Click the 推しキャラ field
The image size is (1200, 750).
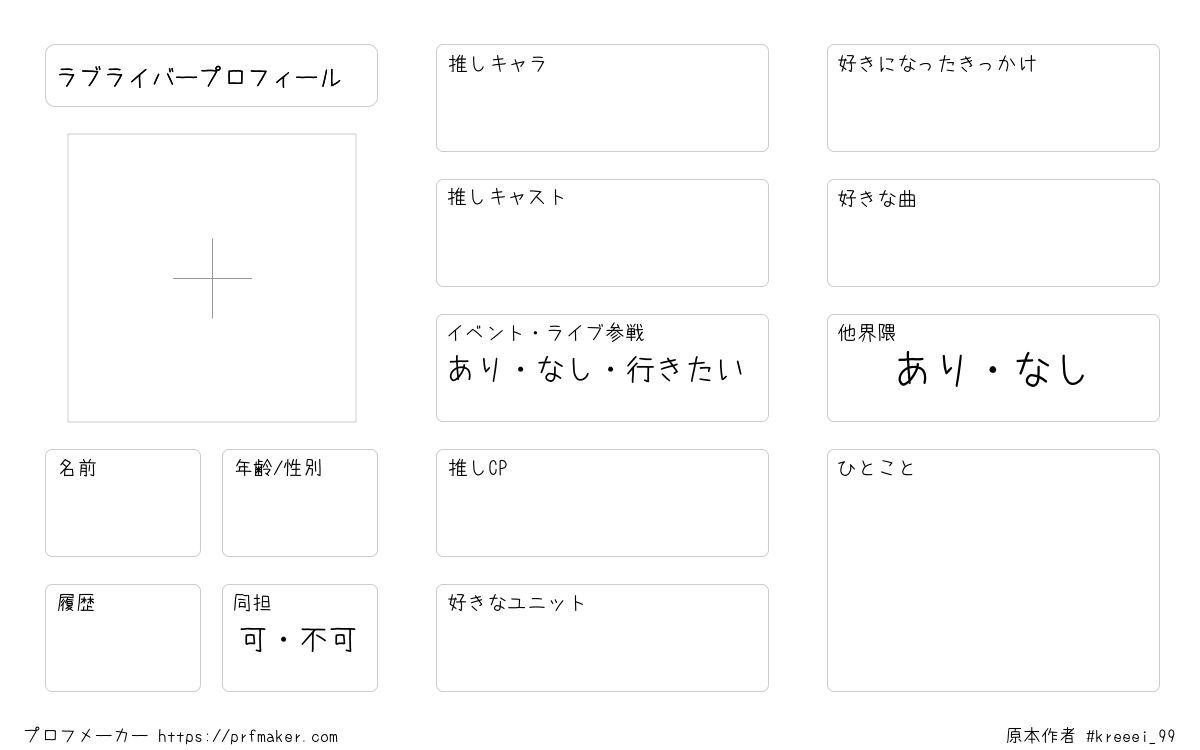coord(602,98)
